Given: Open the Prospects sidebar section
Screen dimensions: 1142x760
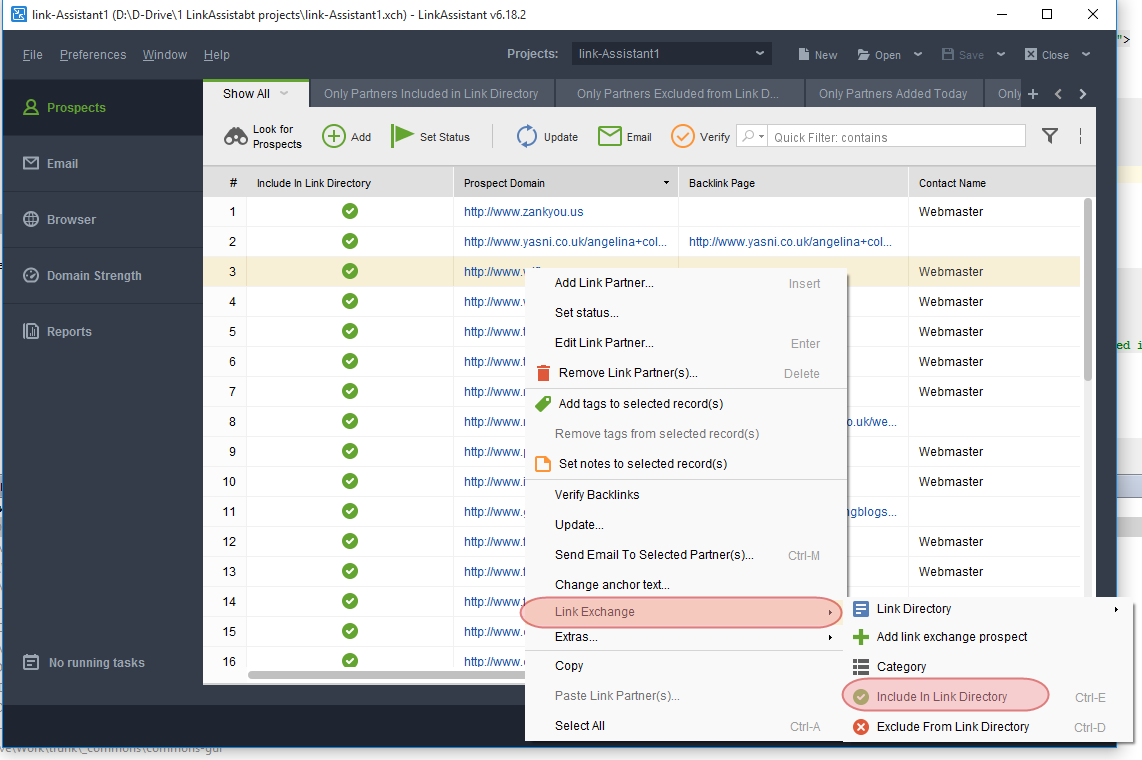Looking at the screenshot, I should [103, 108].
